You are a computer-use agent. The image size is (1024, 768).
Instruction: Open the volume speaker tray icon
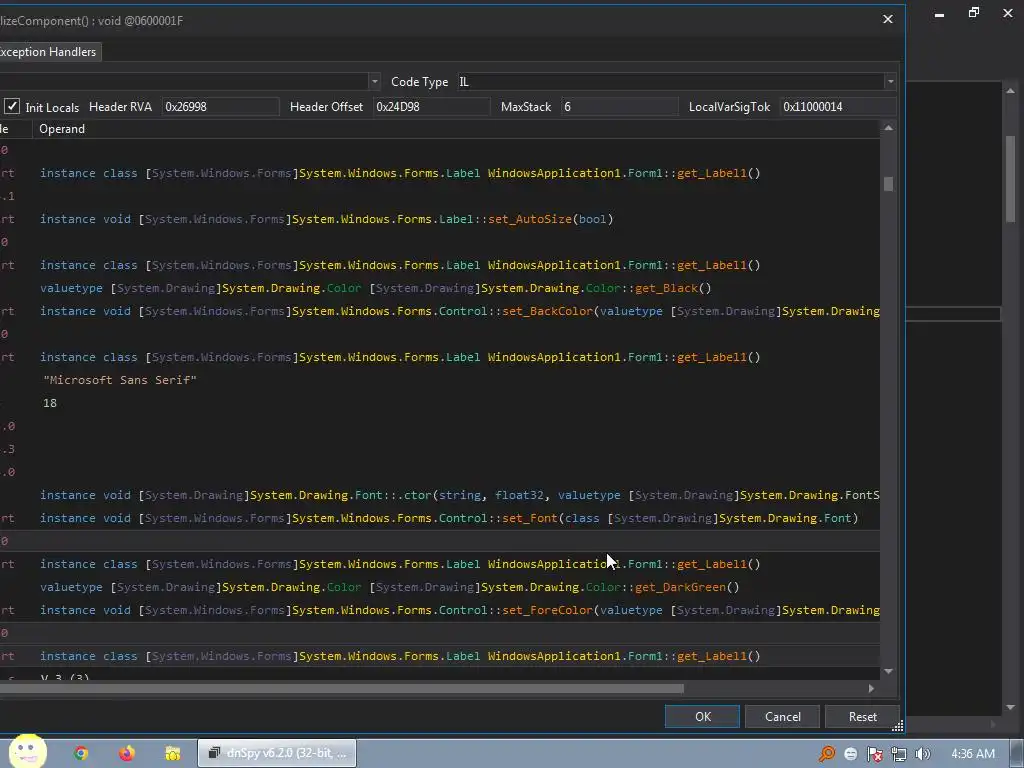click(x=922, y=754)
